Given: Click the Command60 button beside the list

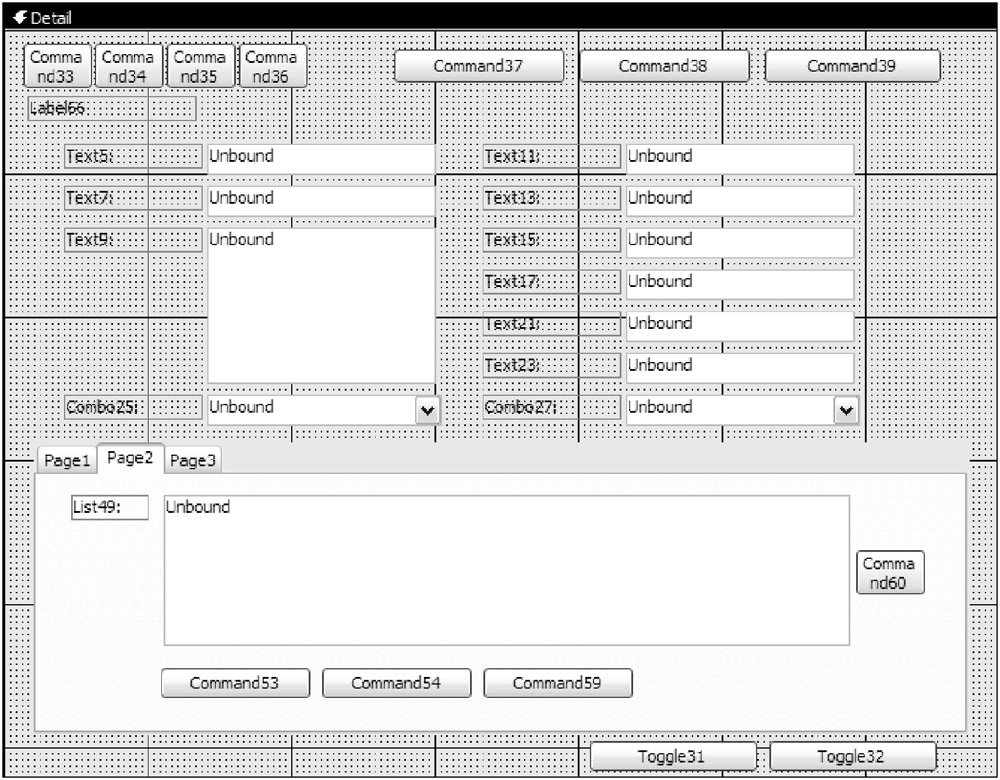Looking at the screenshot, I should (x=890, y=573).
